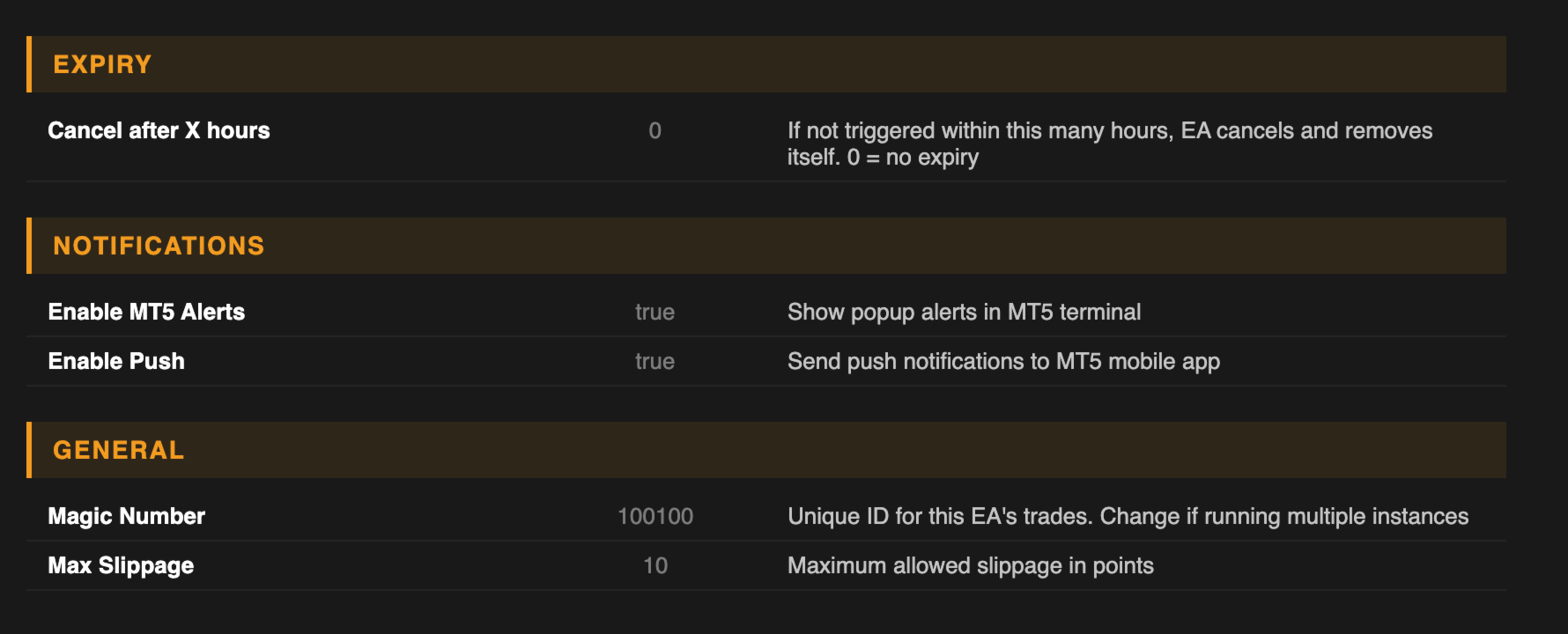Click the Max Slippage value 10
This screenshot has height=634, width=1568.
(655, 565)
